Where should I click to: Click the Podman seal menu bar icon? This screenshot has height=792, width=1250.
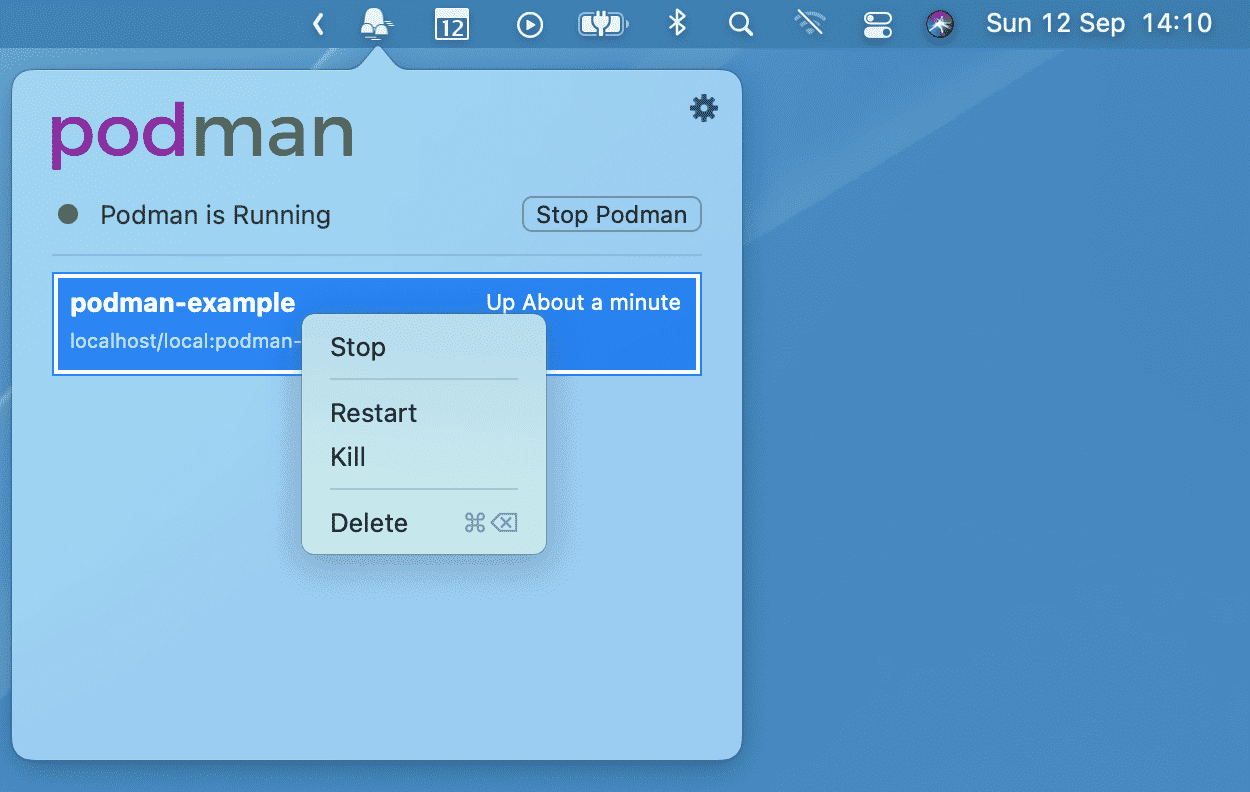[x=376, y=23]
